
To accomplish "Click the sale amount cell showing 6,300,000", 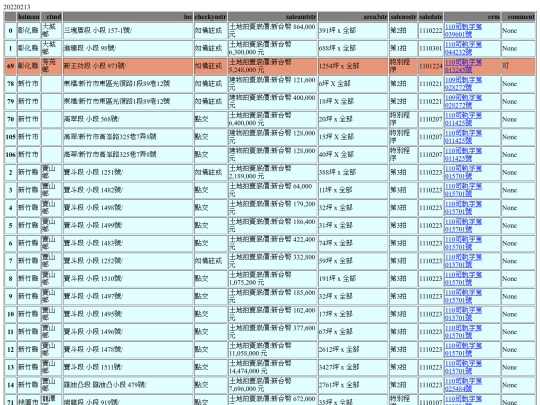I will (272, 49).
